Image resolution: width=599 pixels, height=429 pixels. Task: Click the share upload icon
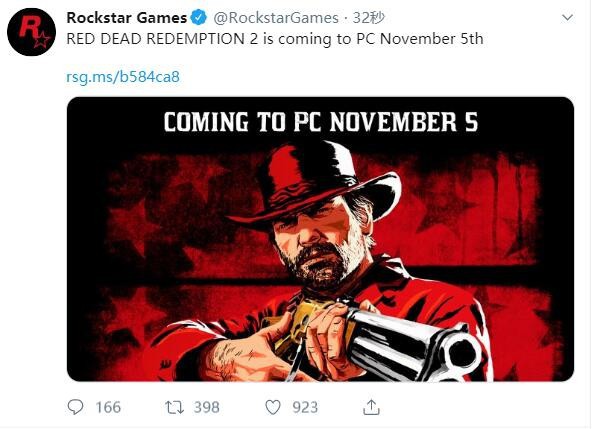coord(371,407)
